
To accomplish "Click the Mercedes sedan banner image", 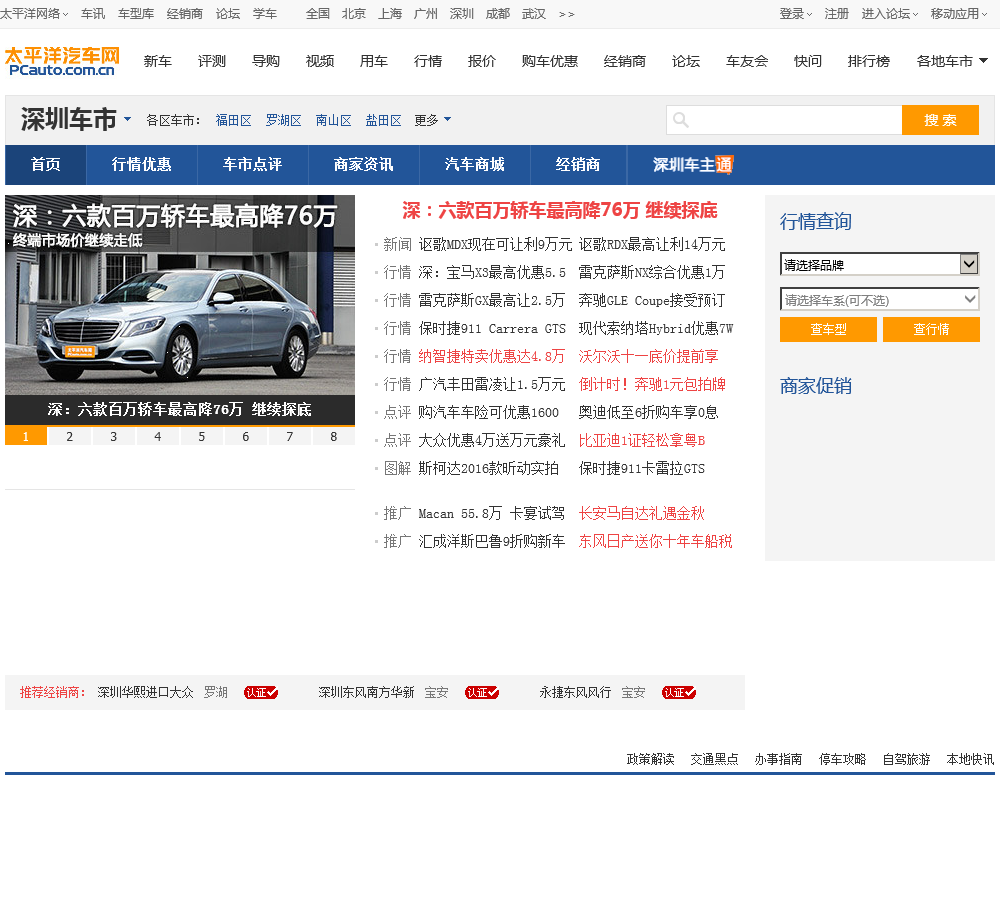I will click(180, 310).
